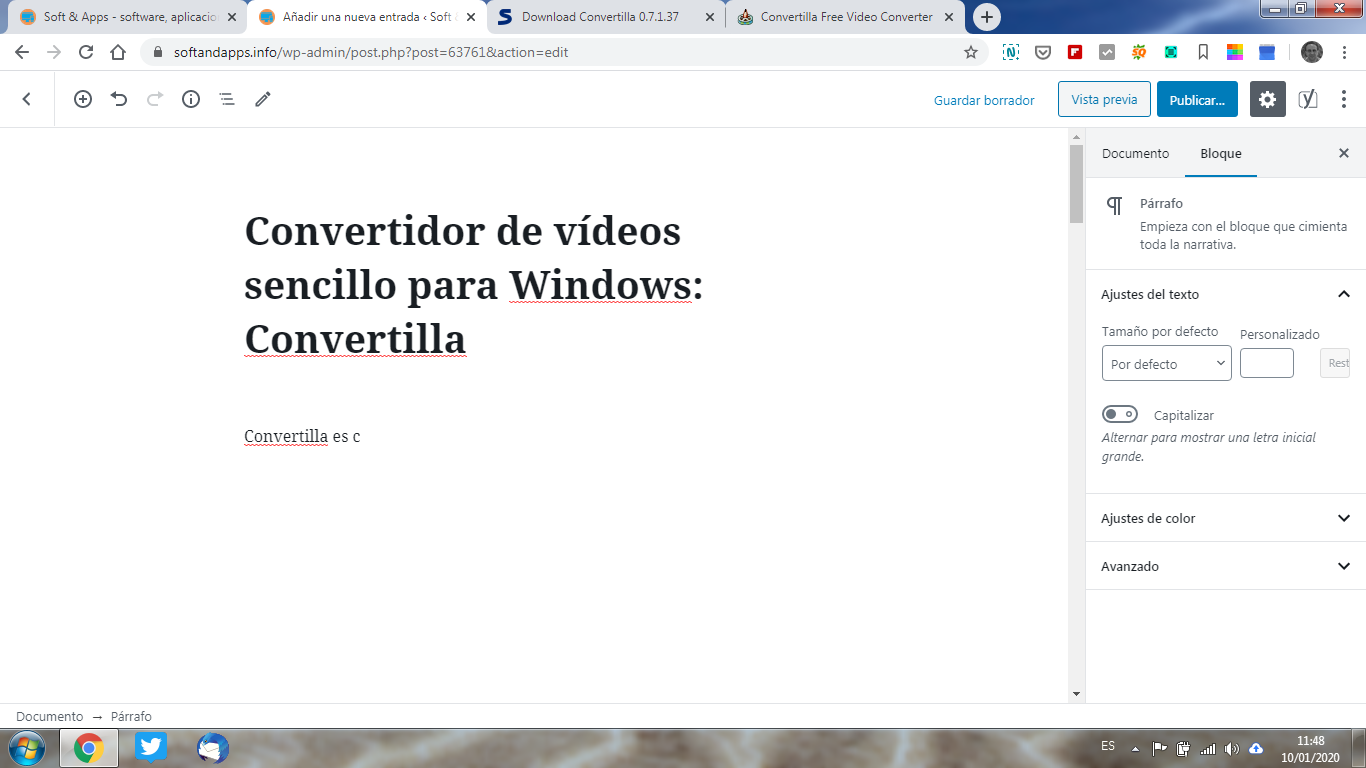Switch to Convertilla Free Video Converter tab
1366x768 pixels.
[x=845, y=17]
